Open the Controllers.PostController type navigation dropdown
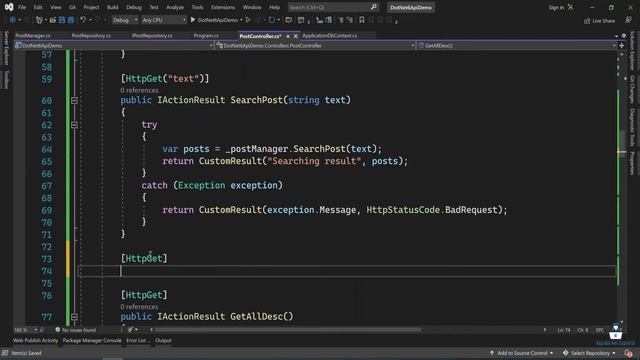The height and width of the screenshot is (360, 640). [x=316, y=46]
